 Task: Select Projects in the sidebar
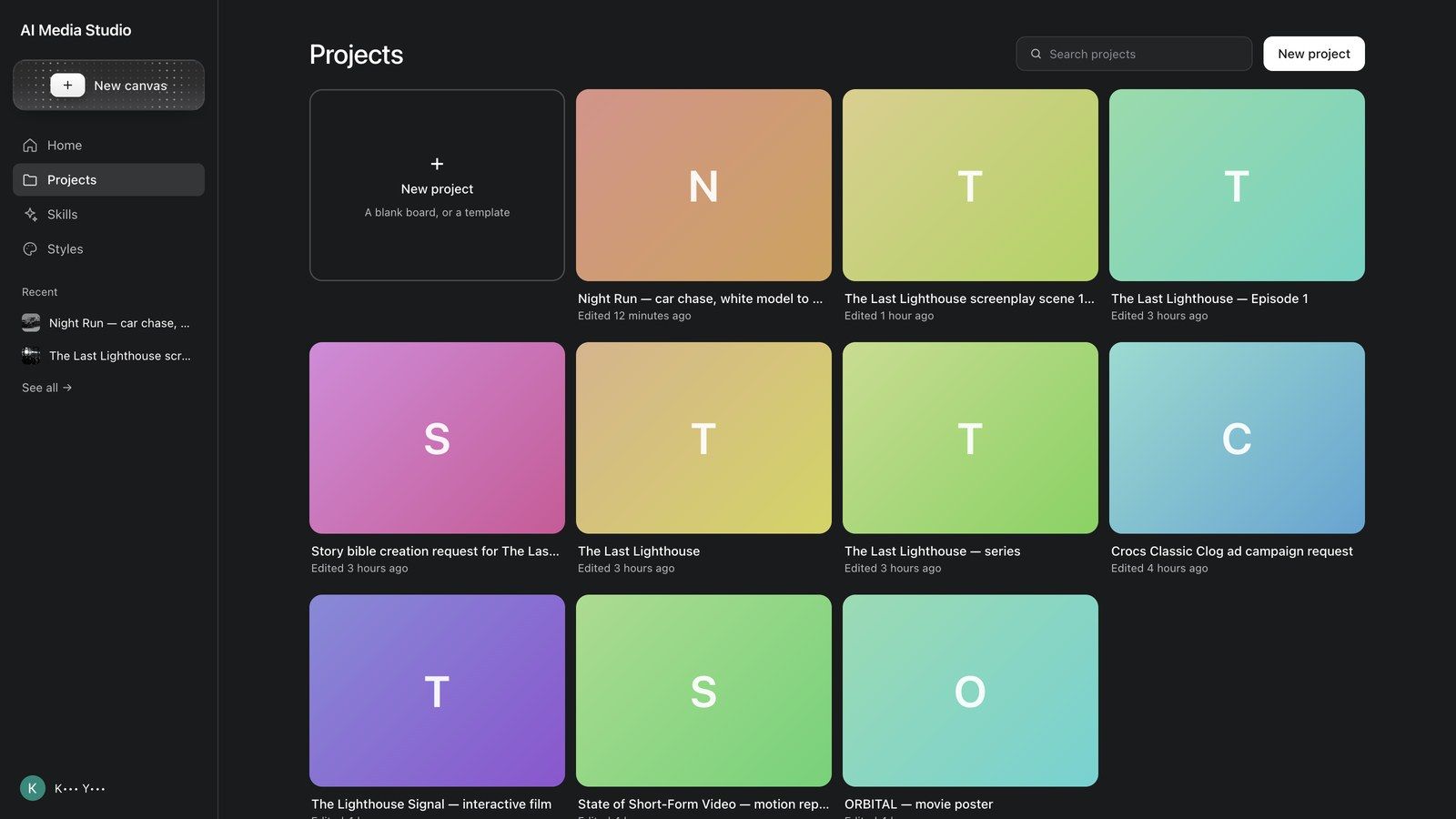(108, 180)
